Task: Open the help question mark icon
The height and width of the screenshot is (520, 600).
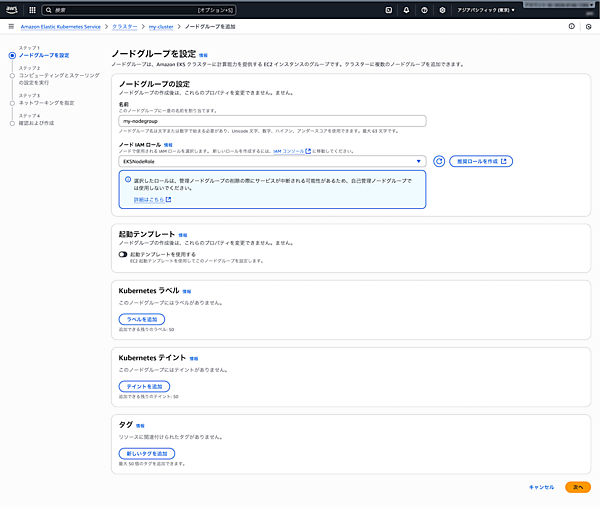Action: 424,10
